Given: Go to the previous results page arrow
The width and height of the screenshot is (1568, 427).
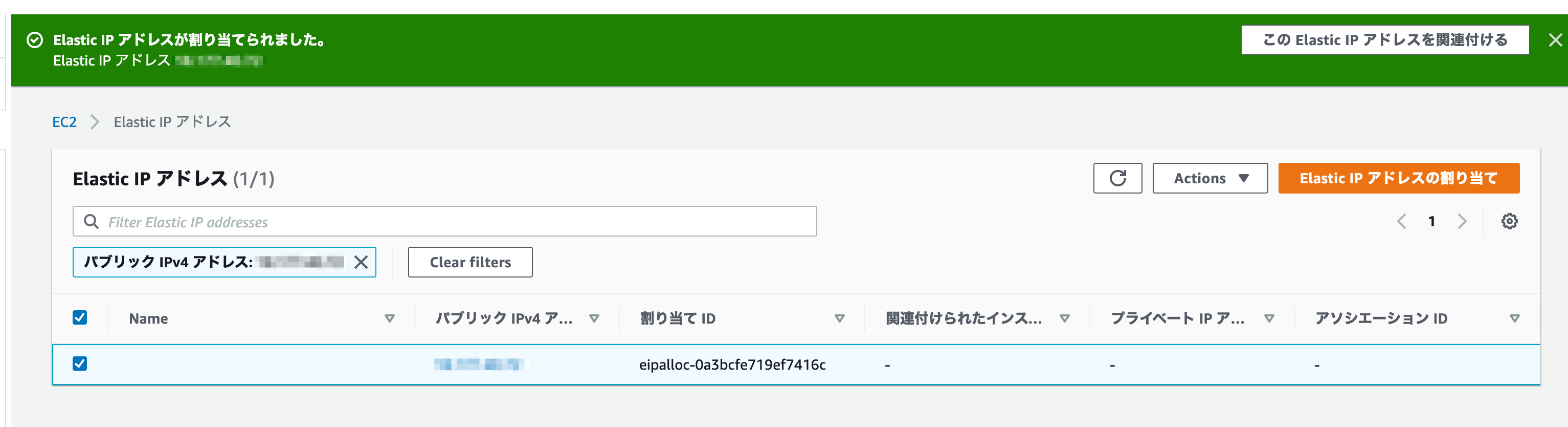Looking at the screenshot, I should click(x=1402, y=221).
